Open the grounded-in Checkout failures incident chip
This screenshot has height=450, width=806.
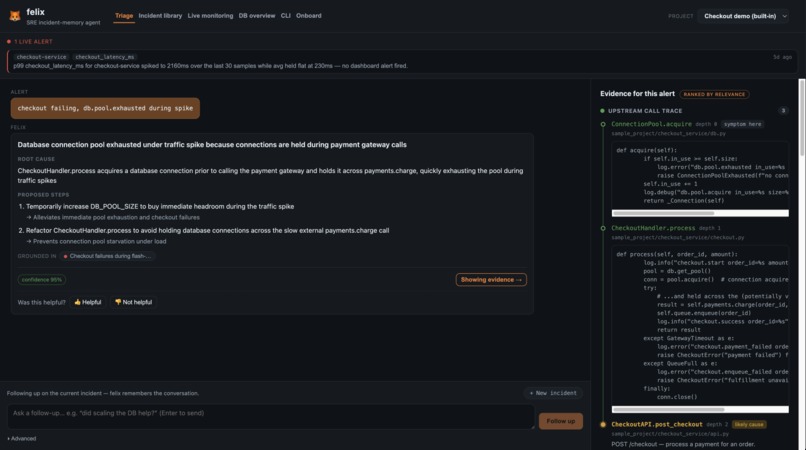click(x=107, y=256)
